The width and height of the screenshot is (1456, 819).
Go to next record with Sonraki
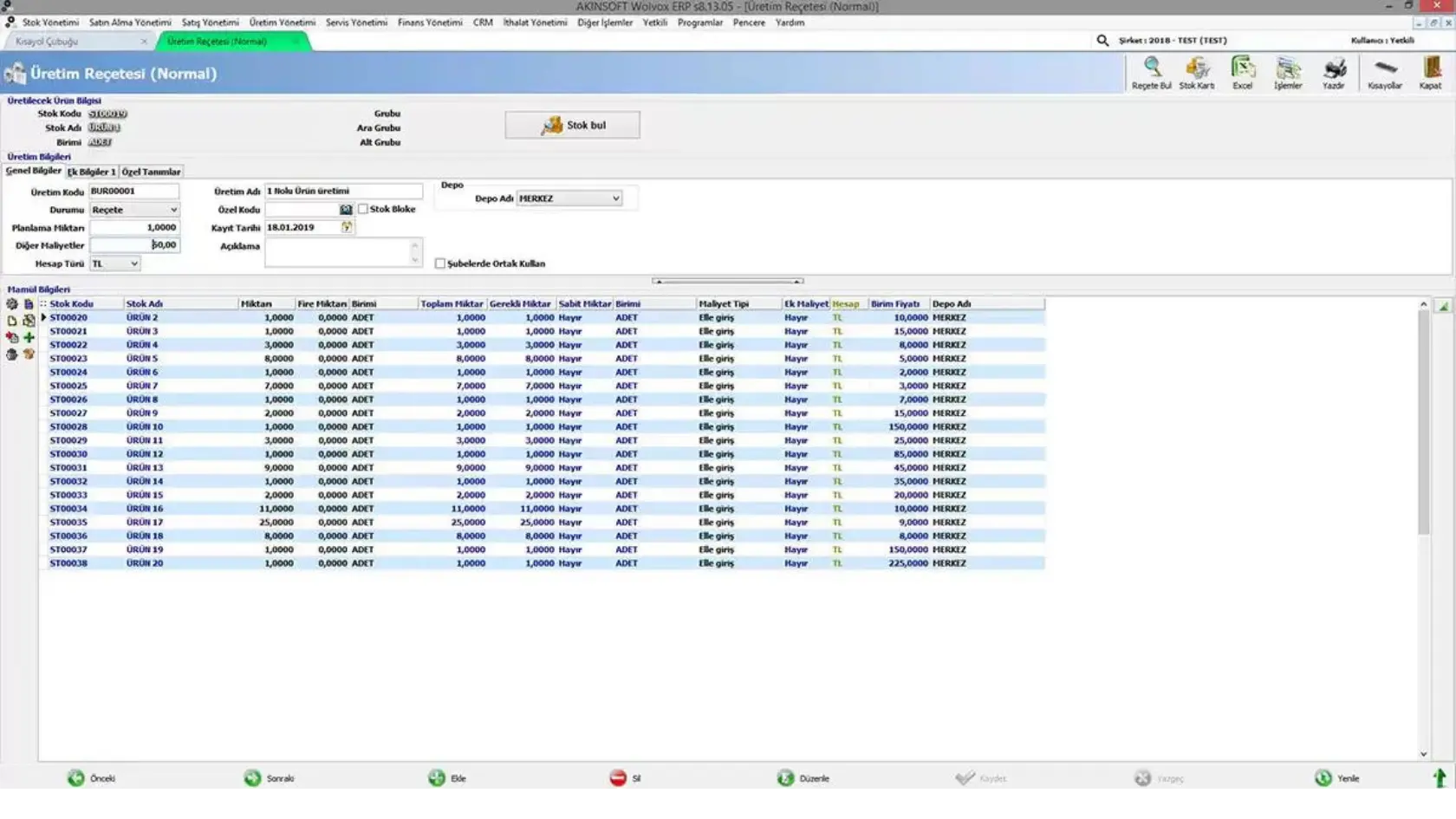tap(252, 778)
